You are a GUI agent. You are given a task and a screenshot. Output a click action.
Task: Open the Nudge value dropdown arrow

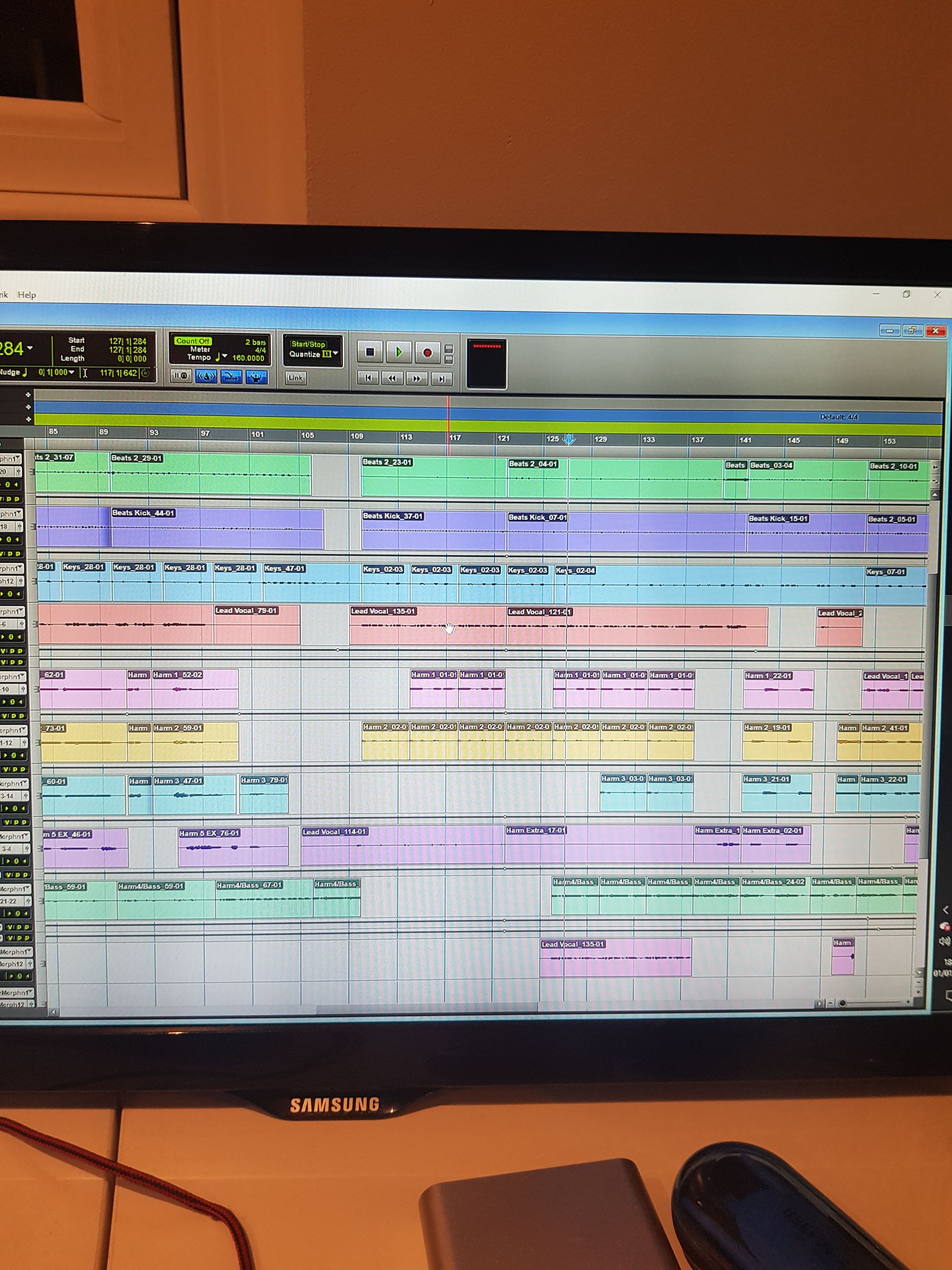[x=71, y=372]
